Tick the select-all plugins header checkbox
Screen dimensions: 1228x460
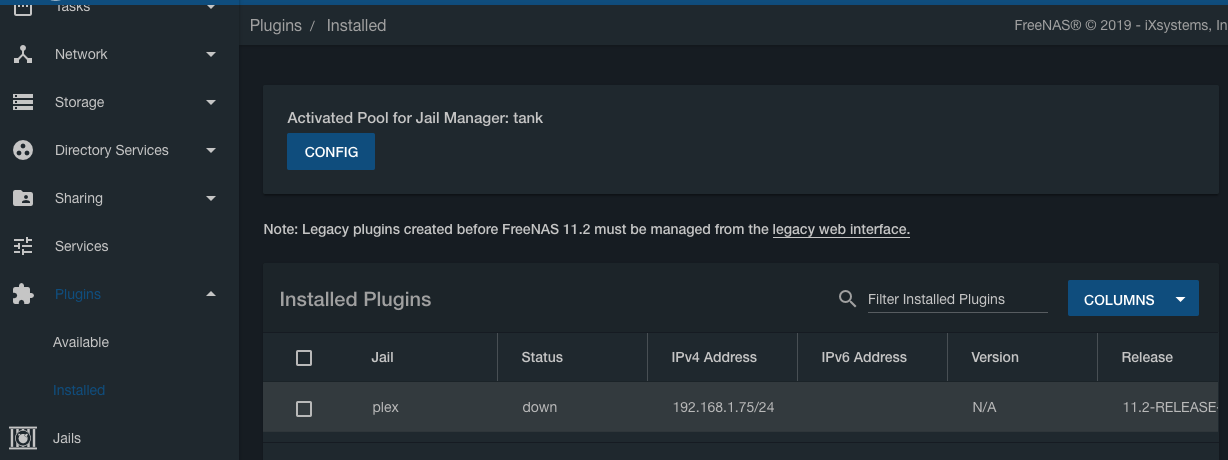(x=304, y=358)
